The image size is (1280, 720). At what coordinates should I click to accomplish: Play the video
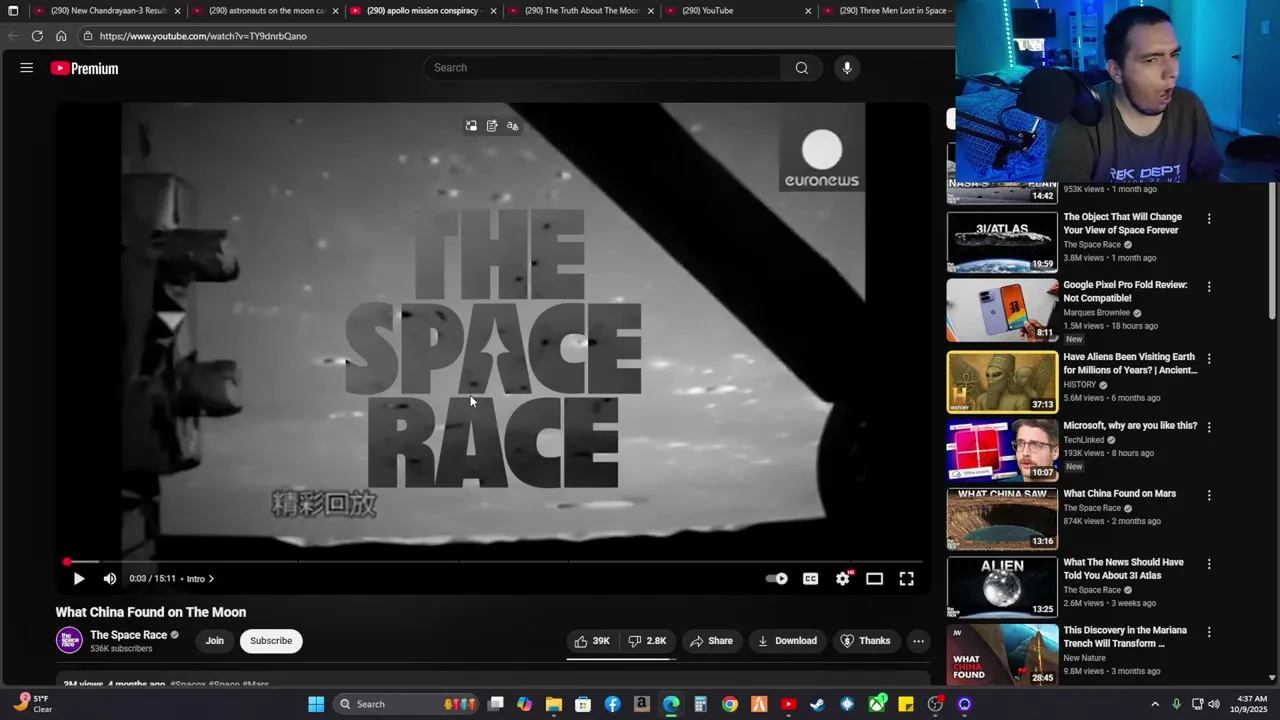point(79,579)
